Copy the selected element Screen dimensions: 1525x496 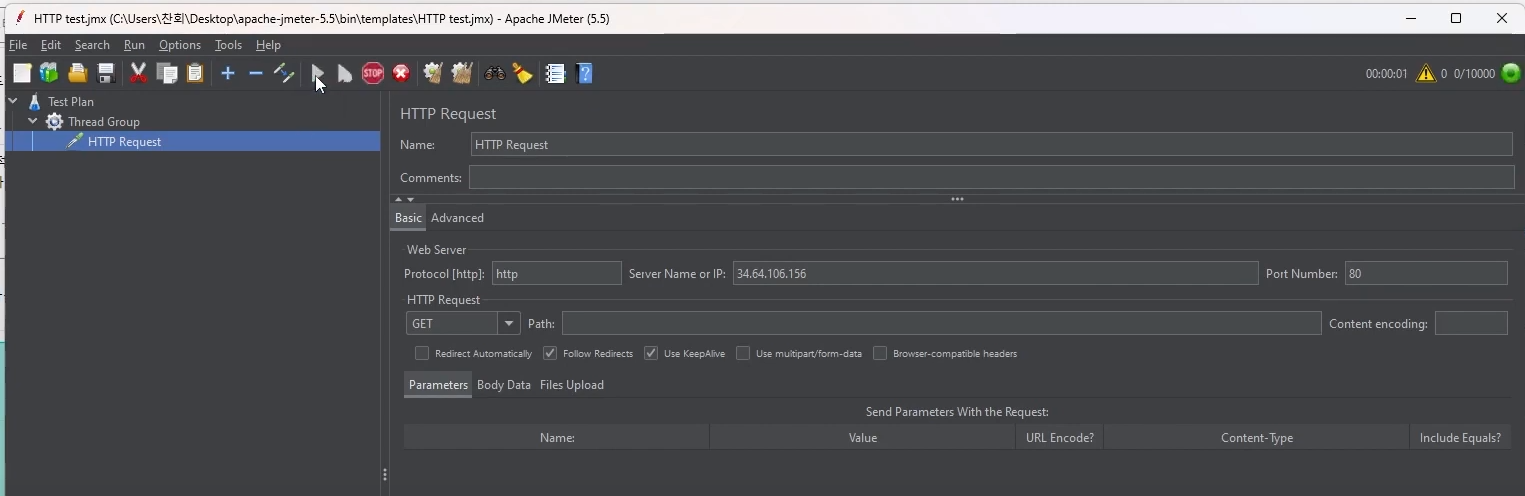[167, 73]
